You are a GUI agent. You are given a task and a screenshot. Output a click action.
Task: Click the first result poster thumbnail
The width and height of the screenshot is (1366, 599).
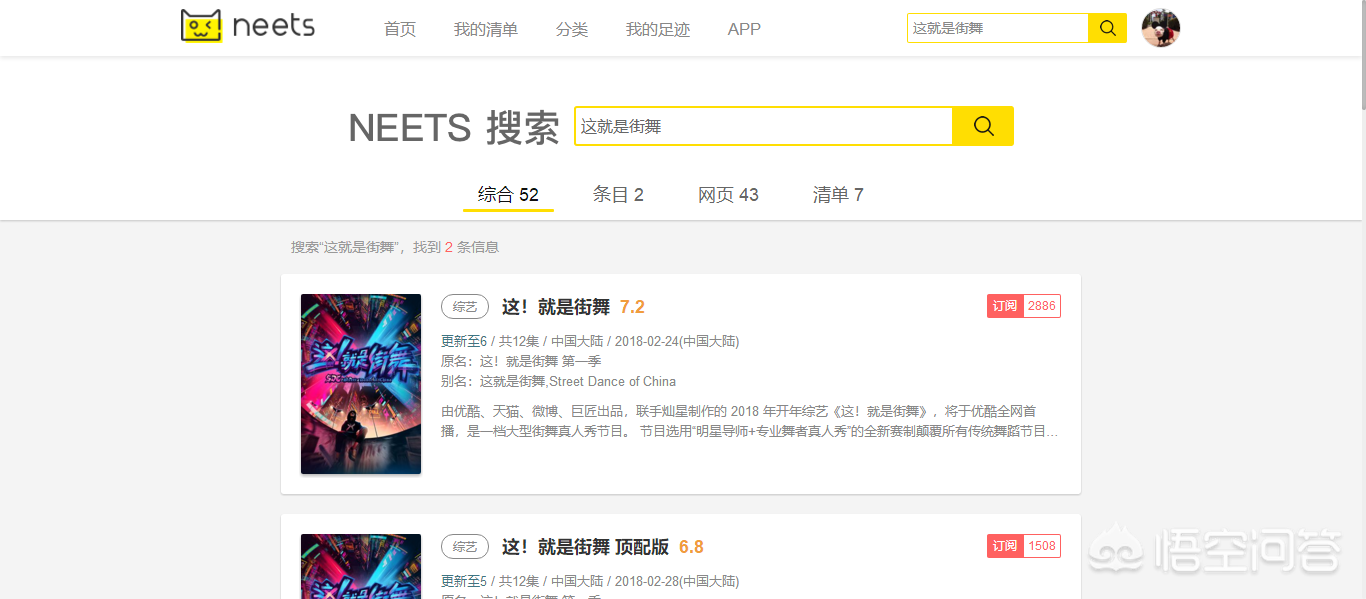361,384
